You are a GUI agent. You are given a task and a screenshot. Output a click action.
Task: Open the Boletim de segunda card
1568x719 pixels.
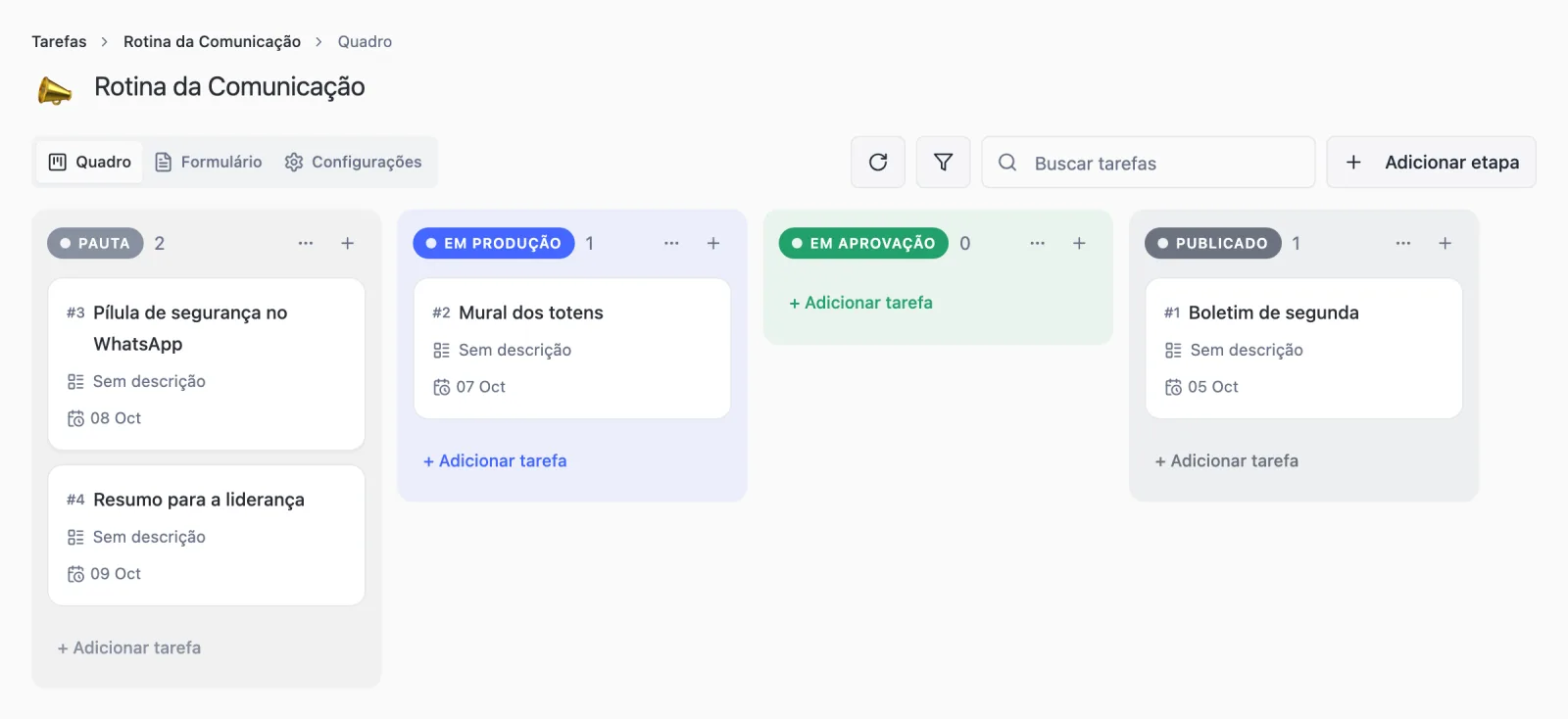[1304, 349]
